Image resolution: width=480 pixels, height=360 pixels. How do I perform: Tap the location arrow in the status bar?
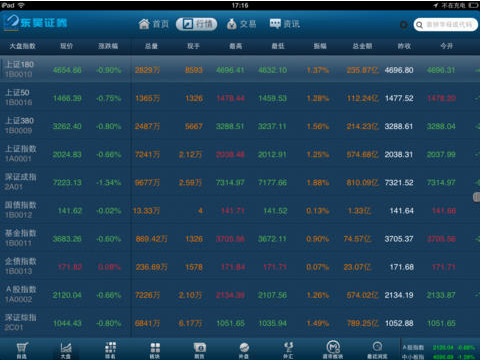click(x=436, y=5)
